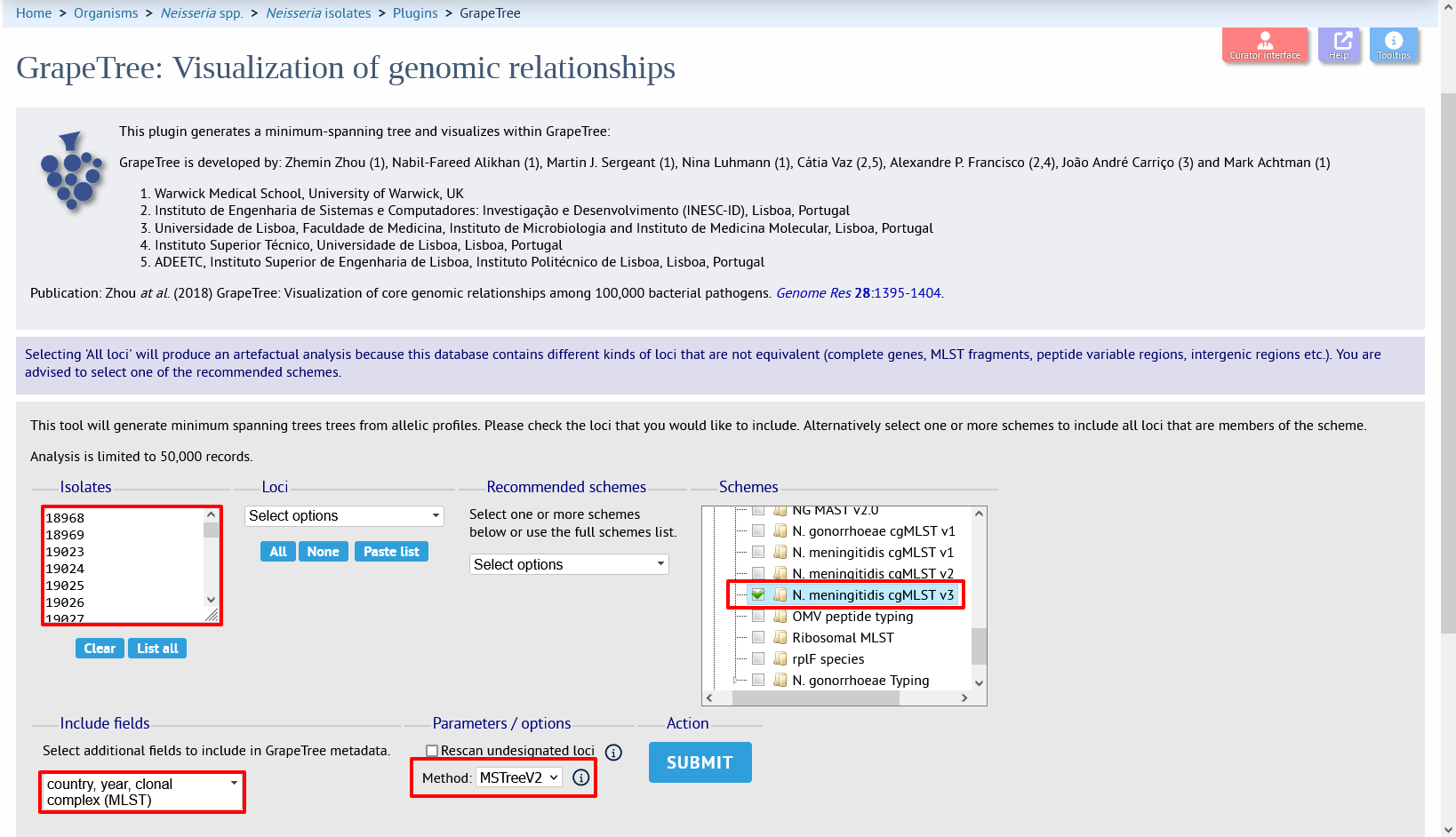Open the Paste list for loci
The image size is (1456, 837).
click(391, 552)
